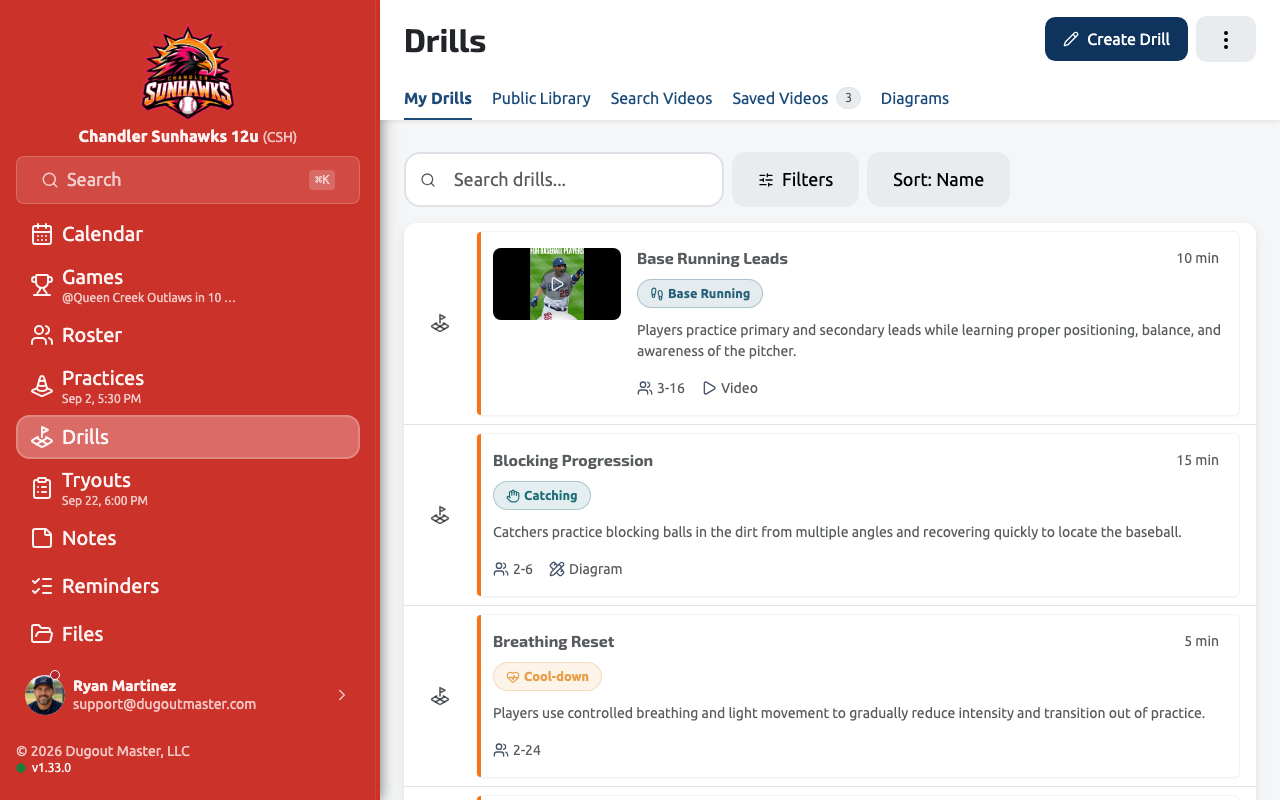Image resolution: width=1280 pixels, height=800 pixels.
Task: Open Tryouts clipboard item in sidebar
Action: [188, 488]
